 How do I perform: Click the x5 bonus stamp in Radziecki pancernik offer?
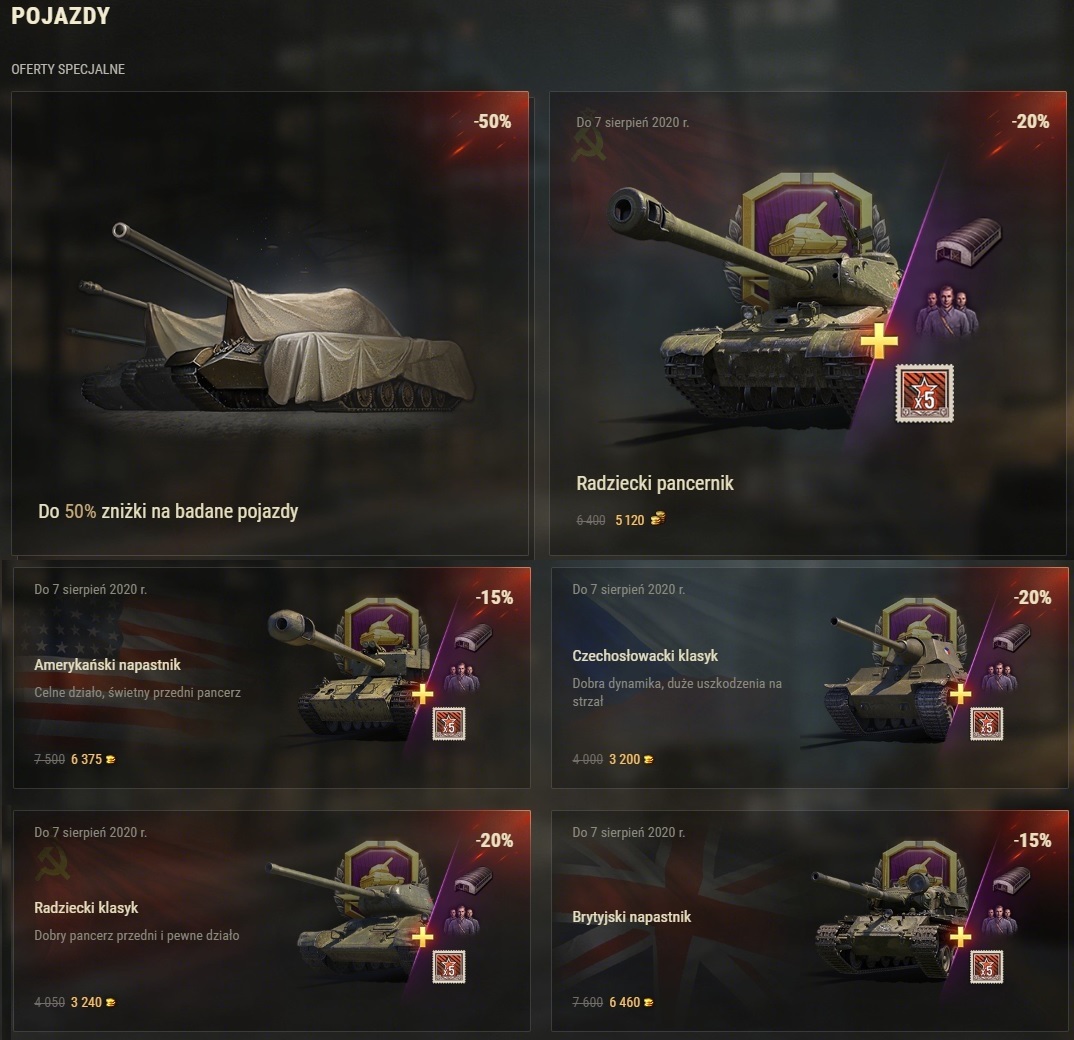(x=925, y=393)
